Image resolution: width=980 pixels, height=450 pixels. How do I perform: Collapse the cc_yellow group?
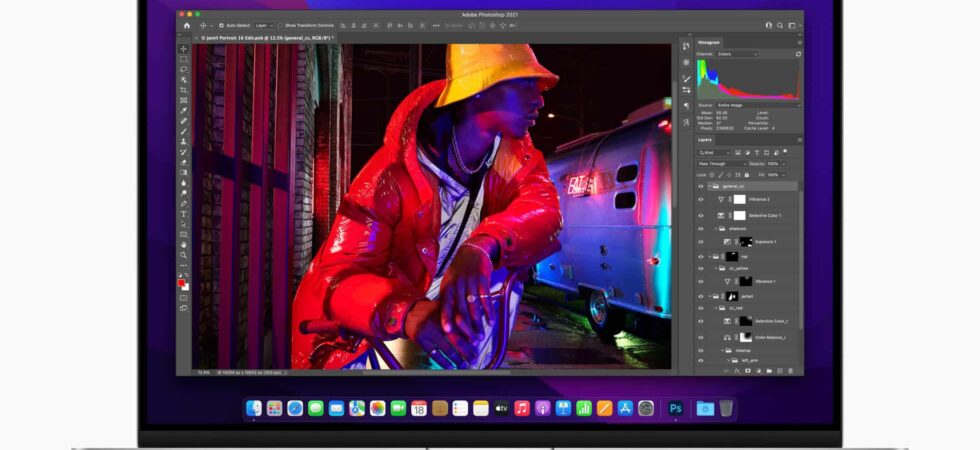716,268
